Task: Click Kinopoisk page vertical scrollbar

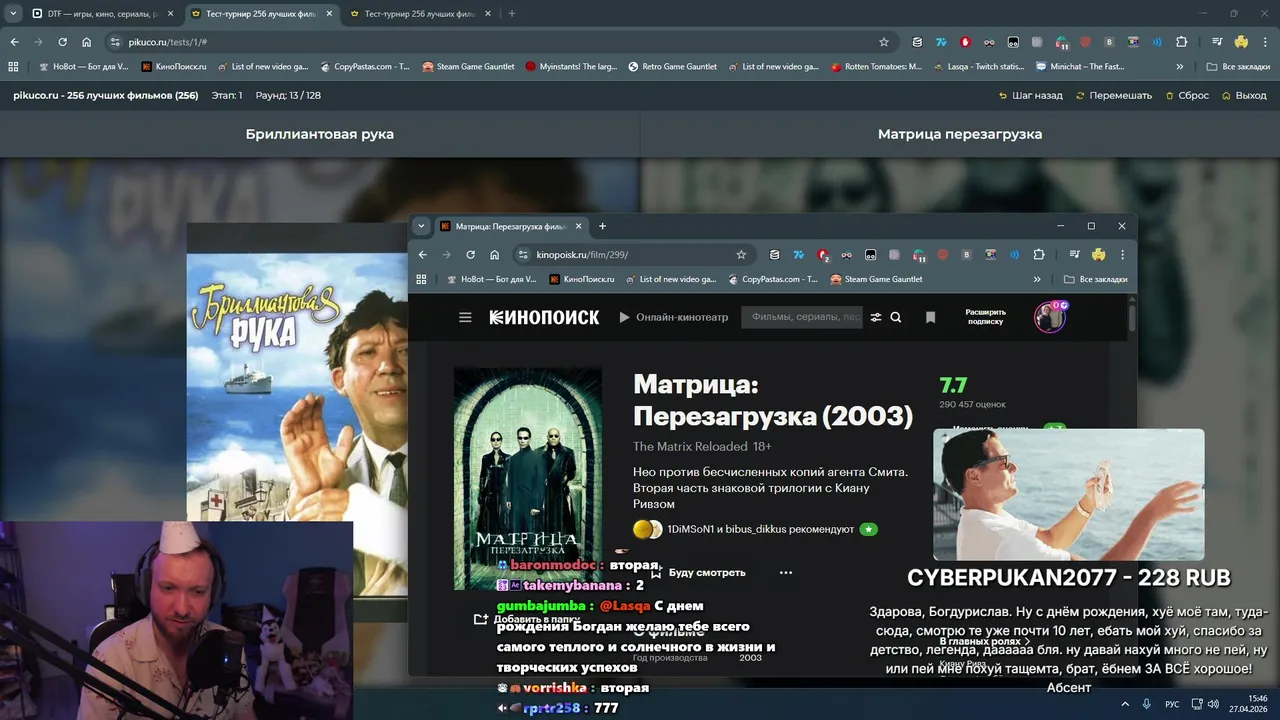Action: click(1132, 318)
